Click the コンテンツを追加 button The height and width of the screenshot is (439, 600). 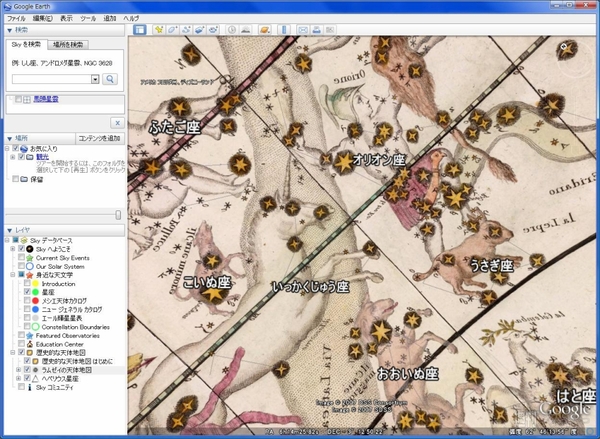point(99,138)
